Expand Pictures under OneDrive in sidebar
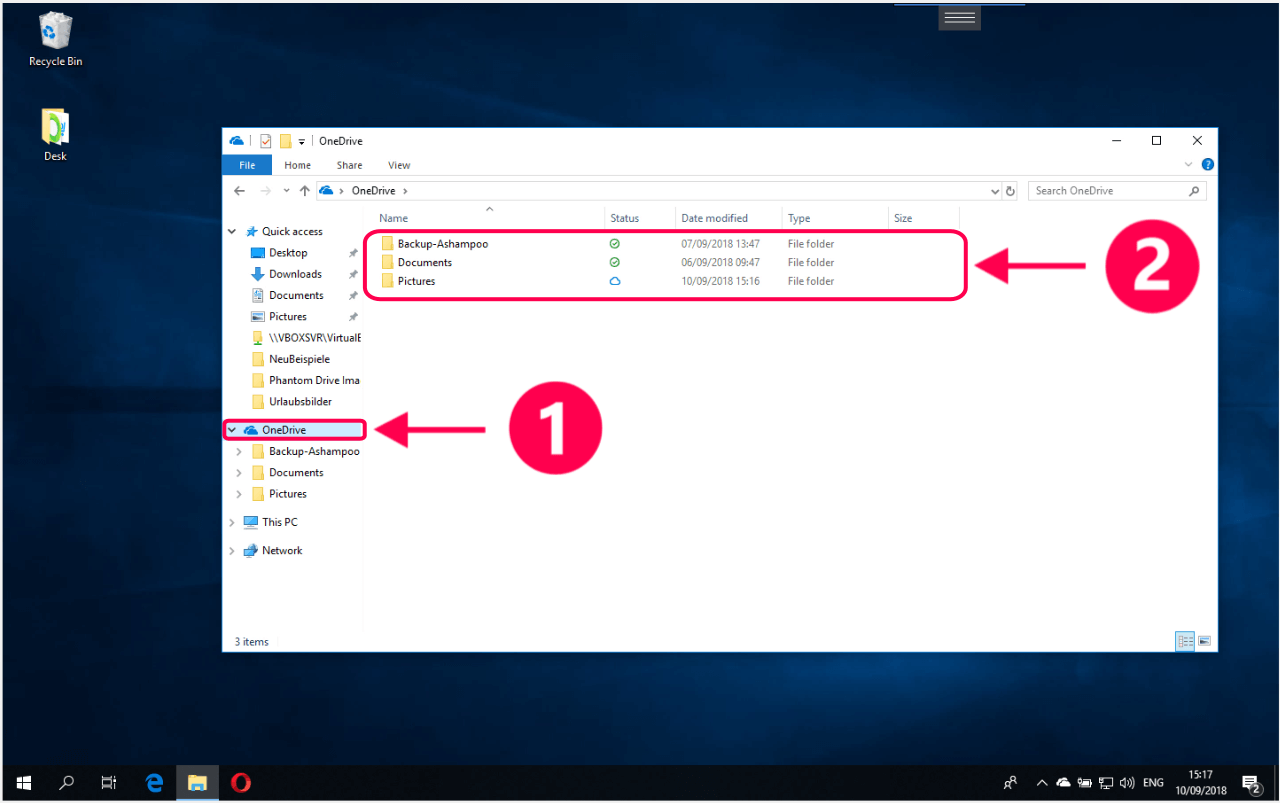 point(238,494)
